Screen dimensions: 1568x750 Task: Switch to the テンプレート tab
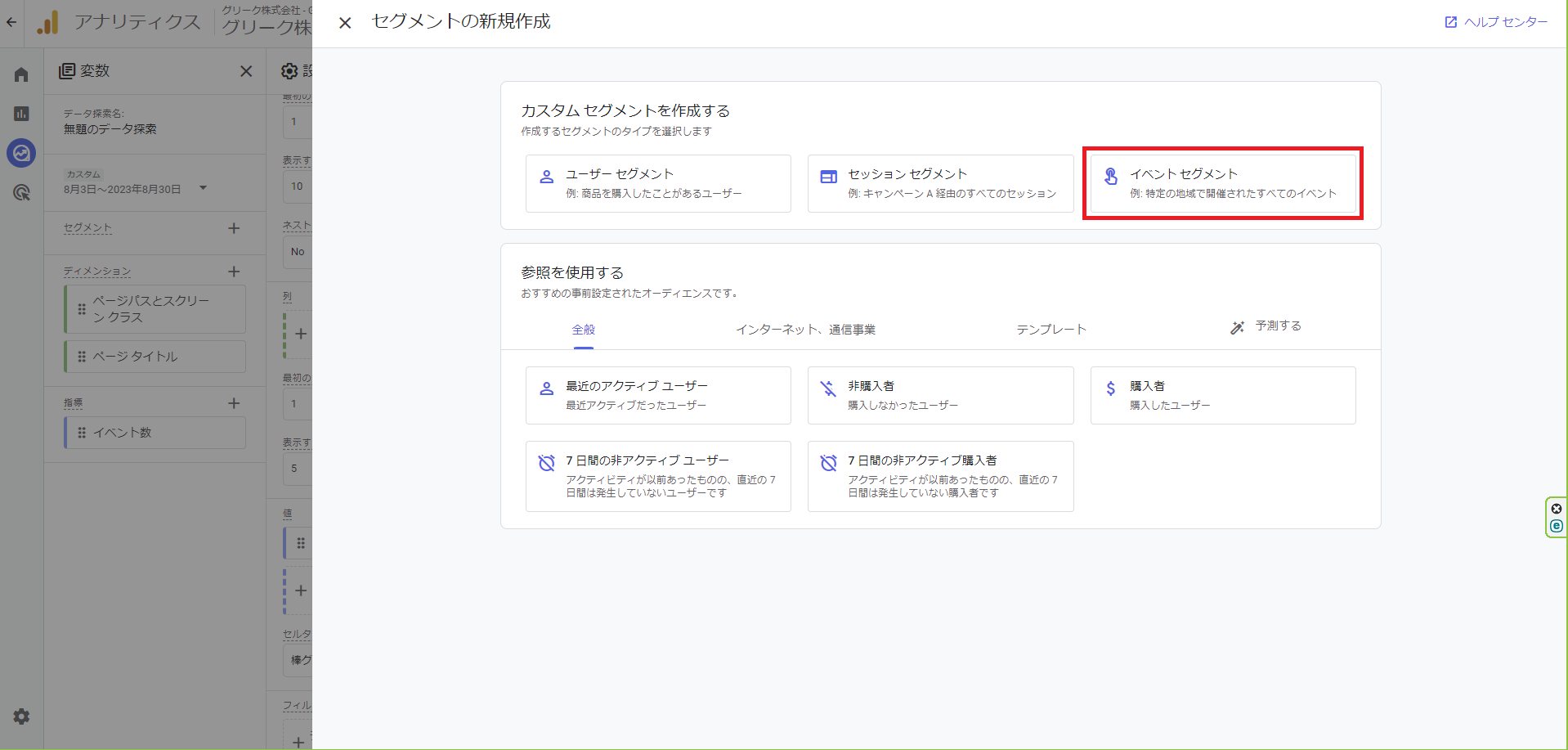[x=1051, y=330]
